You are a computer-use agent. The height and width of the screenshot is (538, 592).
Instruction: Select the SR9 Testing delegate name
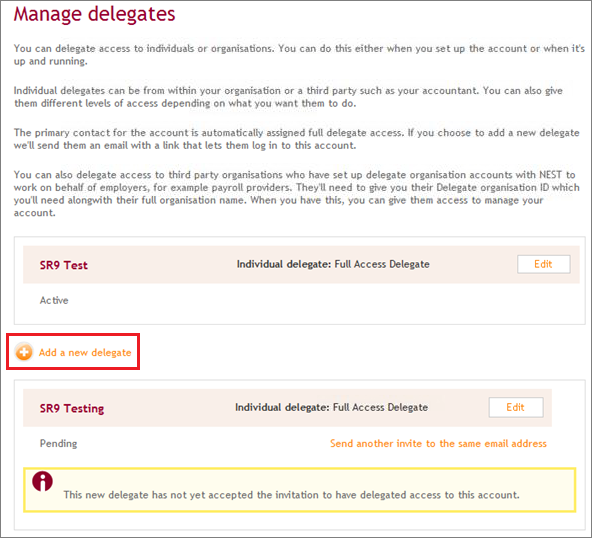click(x=72, y=409)
